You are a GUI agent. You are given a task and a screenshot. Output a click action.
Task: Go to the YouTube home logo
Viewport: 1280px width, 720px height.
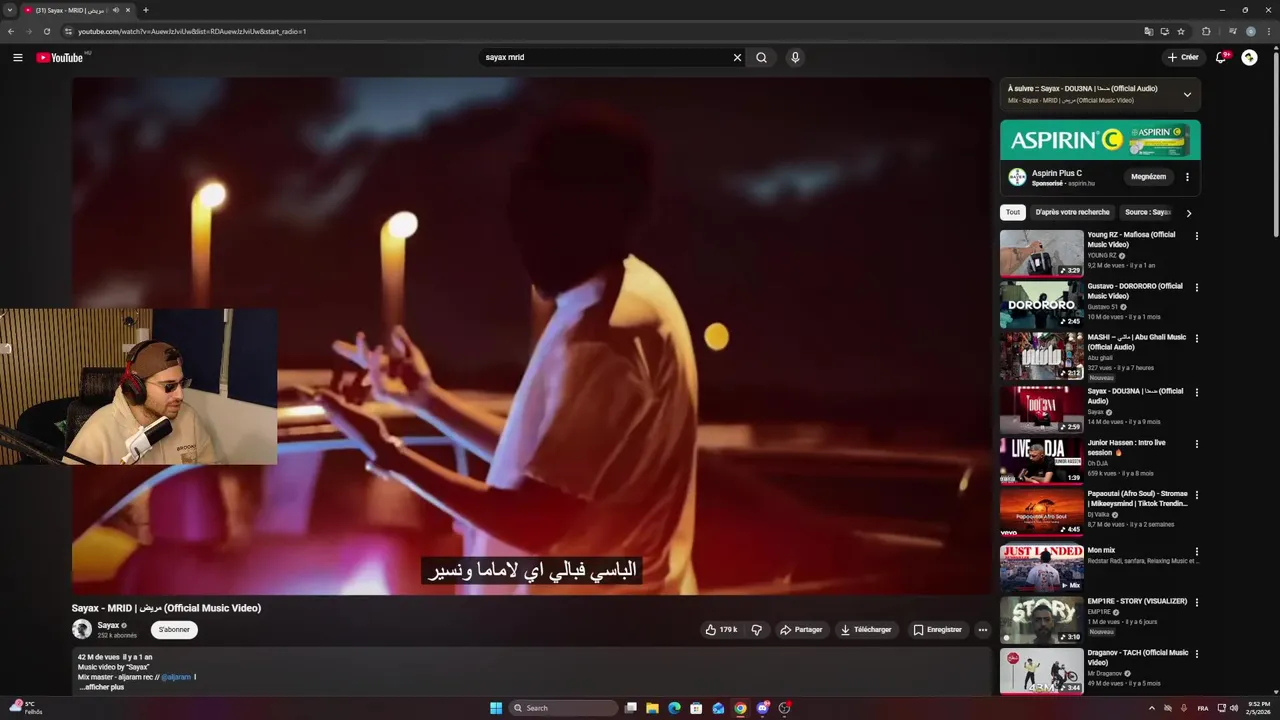click(x=60, y=57)
